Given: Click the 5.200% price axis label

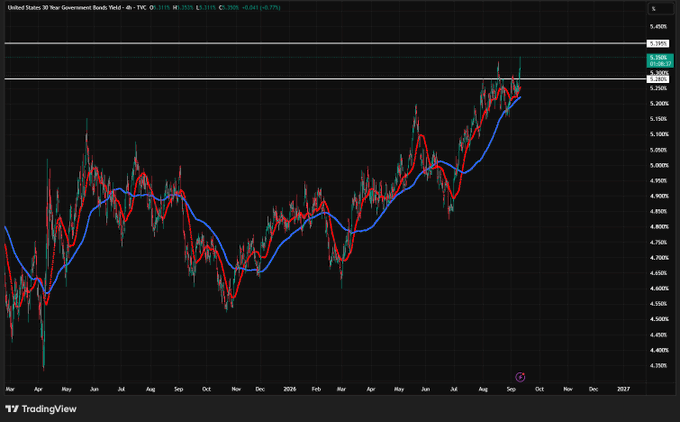Looking at the screenshot, I should point(658,104).
